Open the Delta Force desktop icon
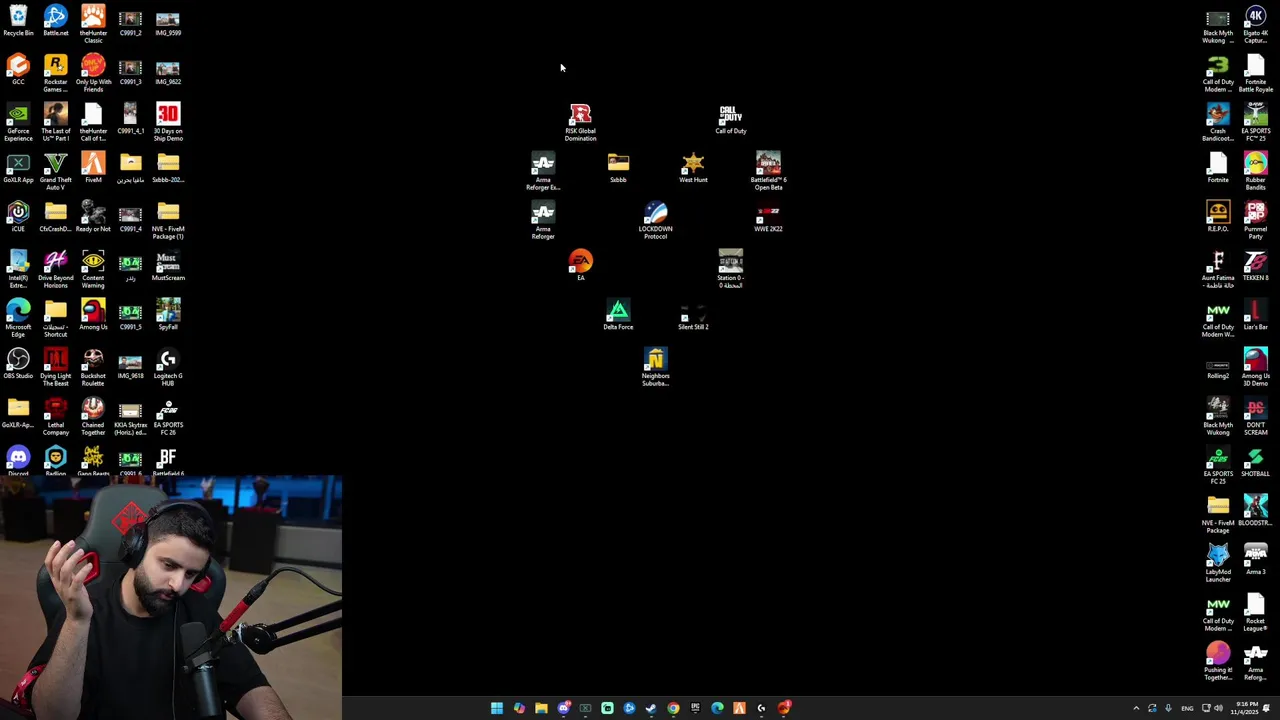Image resolution: width=1280 pixels, height=720 pixels. 618,315
